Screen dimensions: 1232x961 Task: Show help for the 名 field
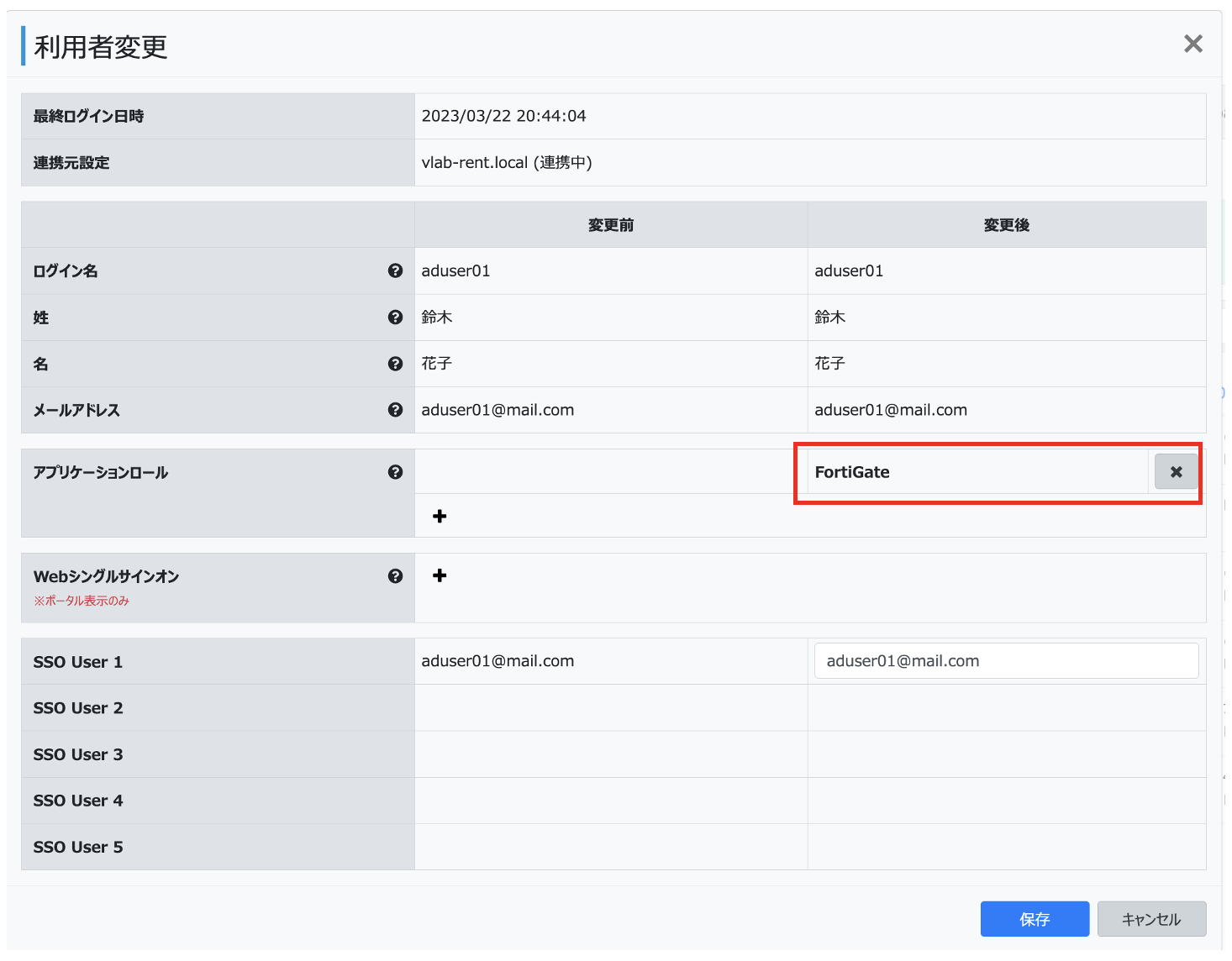pos(395,364)
